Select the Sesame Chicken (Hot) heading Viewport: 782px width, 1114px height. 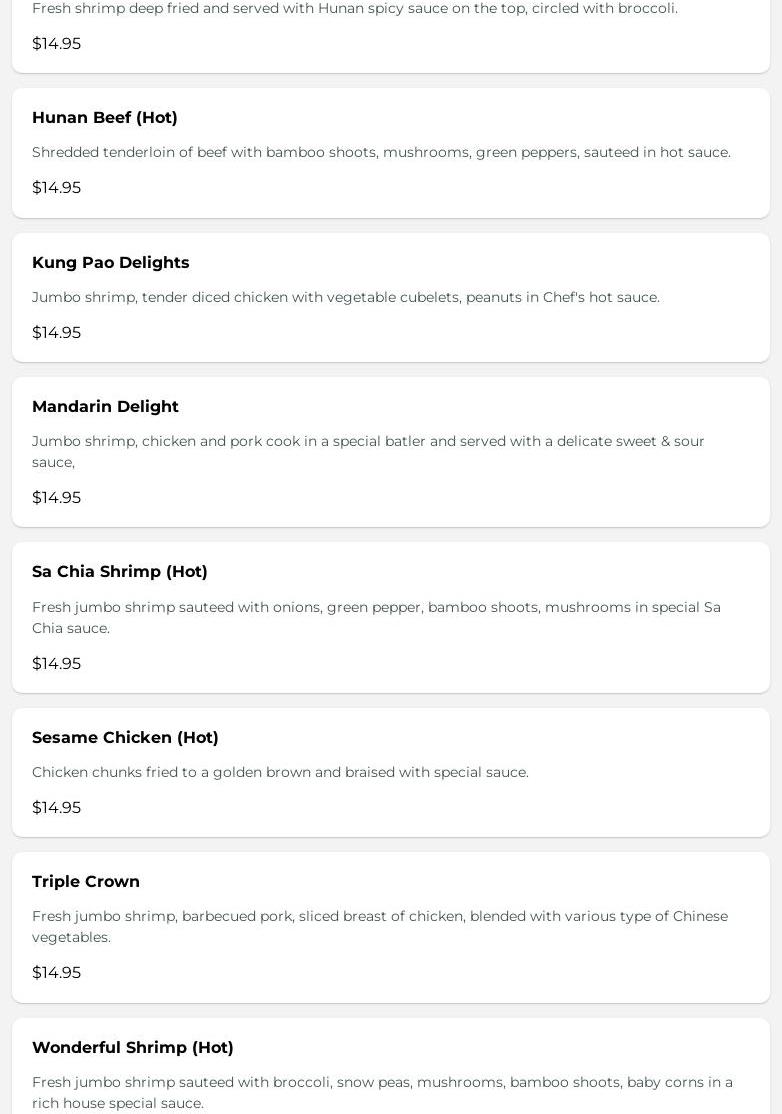[125, 737]
